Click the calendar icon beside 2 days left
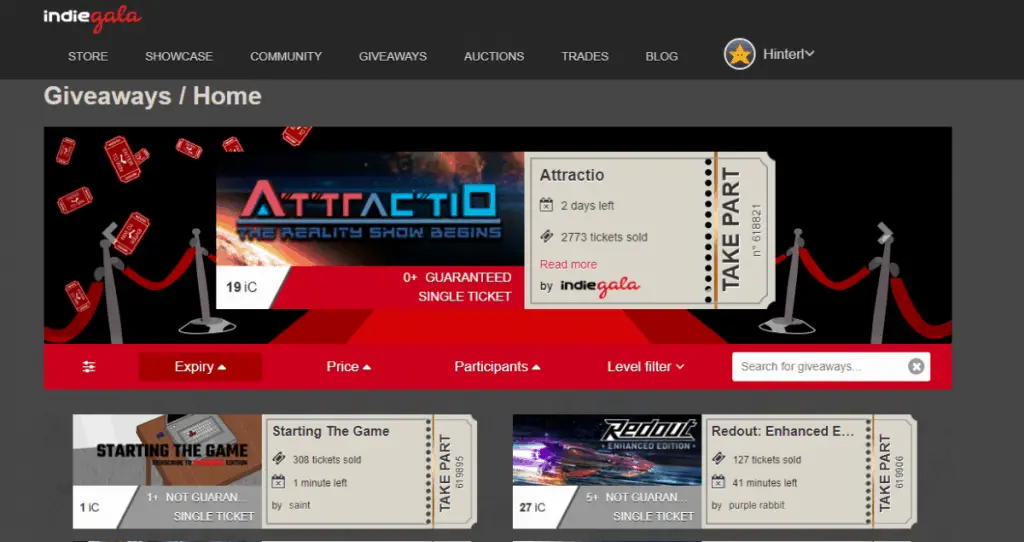 547,205
